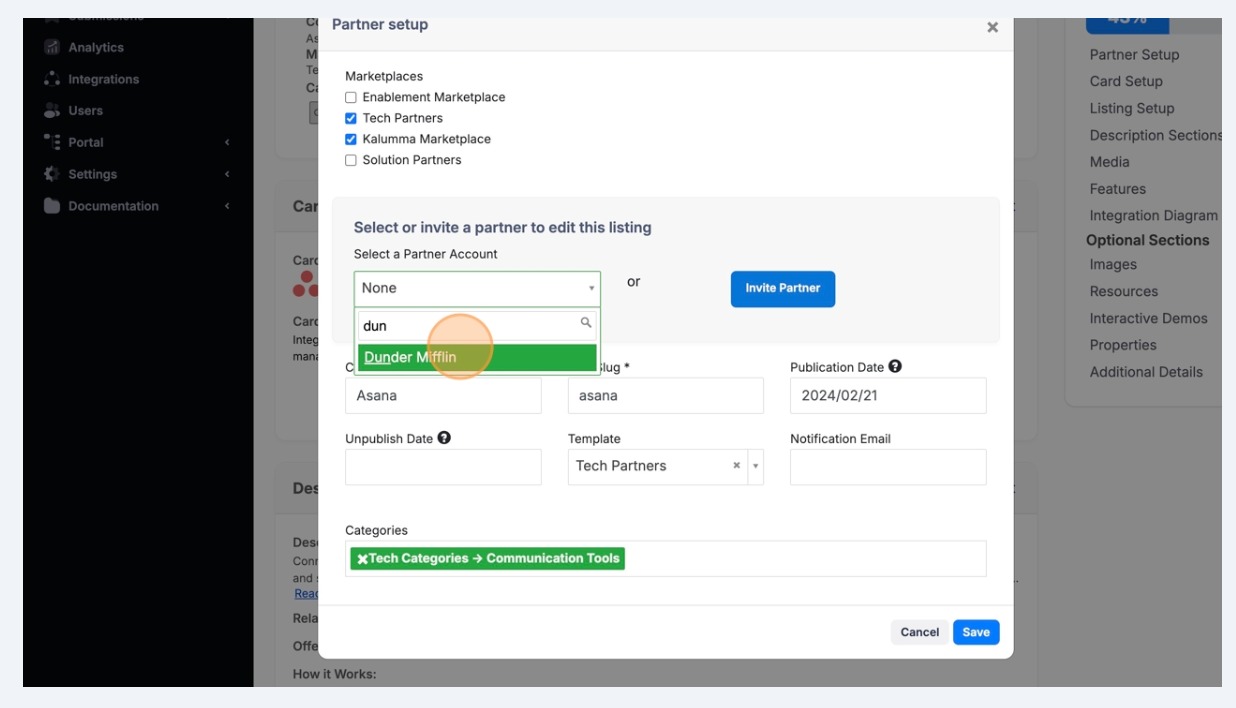Go to Media section link
Viewport: 1236px width, 708px height.
(1109, 162)
